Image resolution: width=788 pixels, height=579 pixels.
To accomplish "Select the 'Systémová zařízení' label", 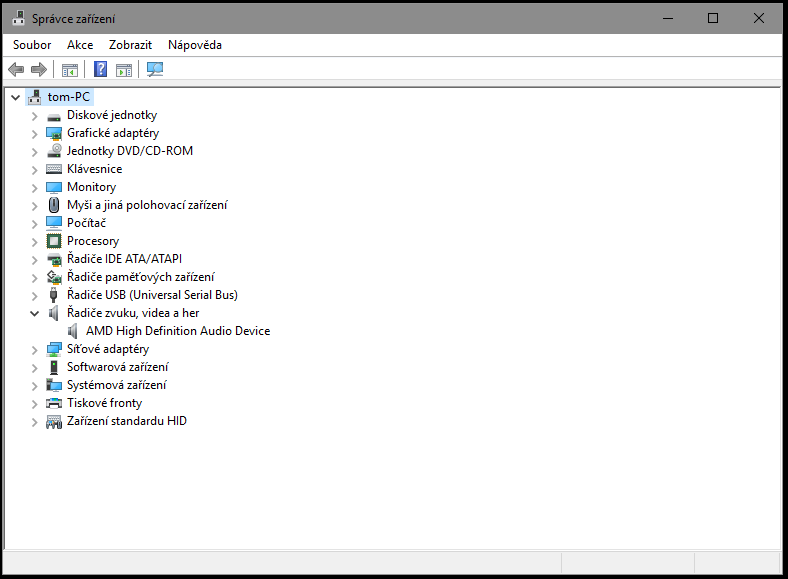I will click(117, 385).
